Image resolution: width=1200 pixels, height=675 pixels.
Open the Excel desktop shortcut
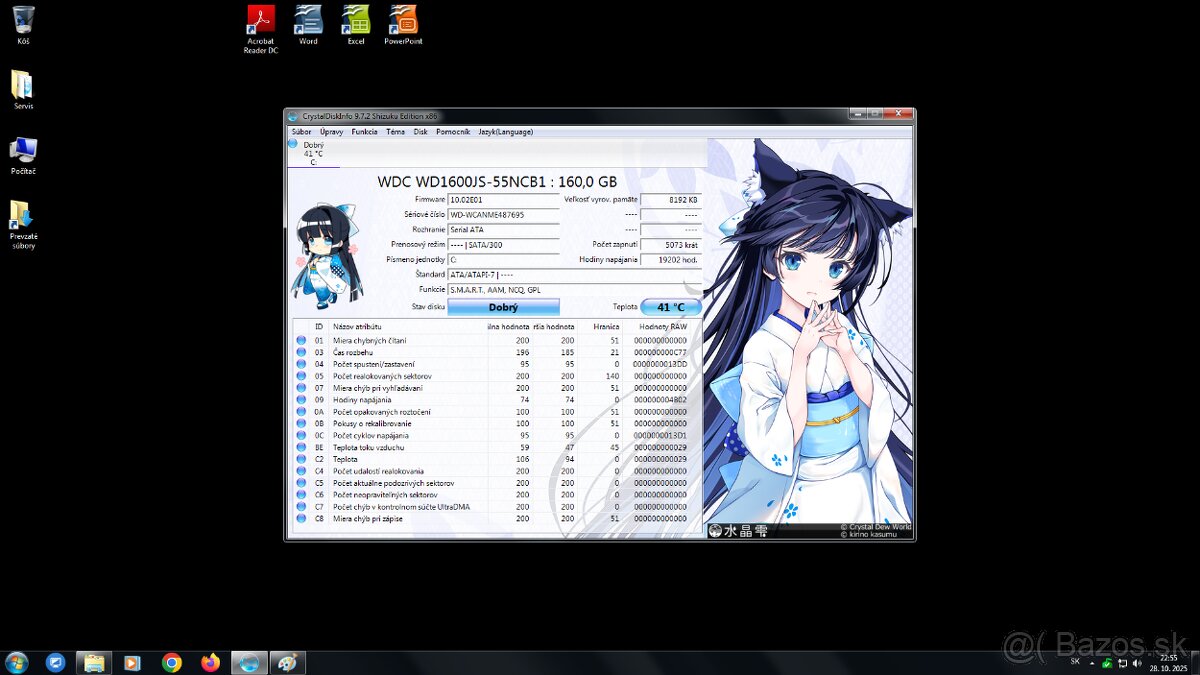pyautogui.click(x=356, y=20)
